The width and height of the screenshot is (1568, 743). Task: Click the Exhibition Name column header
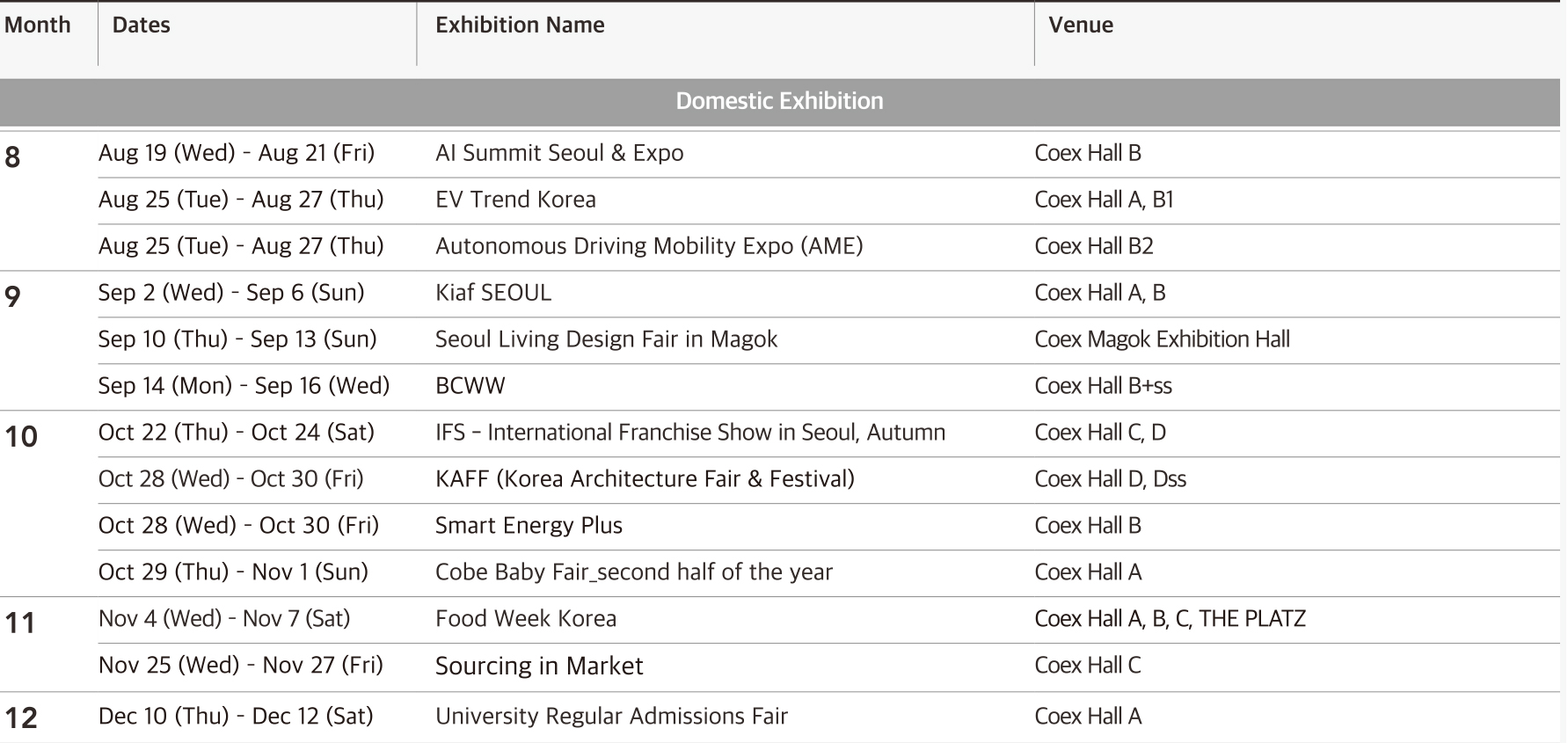coord(520,25)
